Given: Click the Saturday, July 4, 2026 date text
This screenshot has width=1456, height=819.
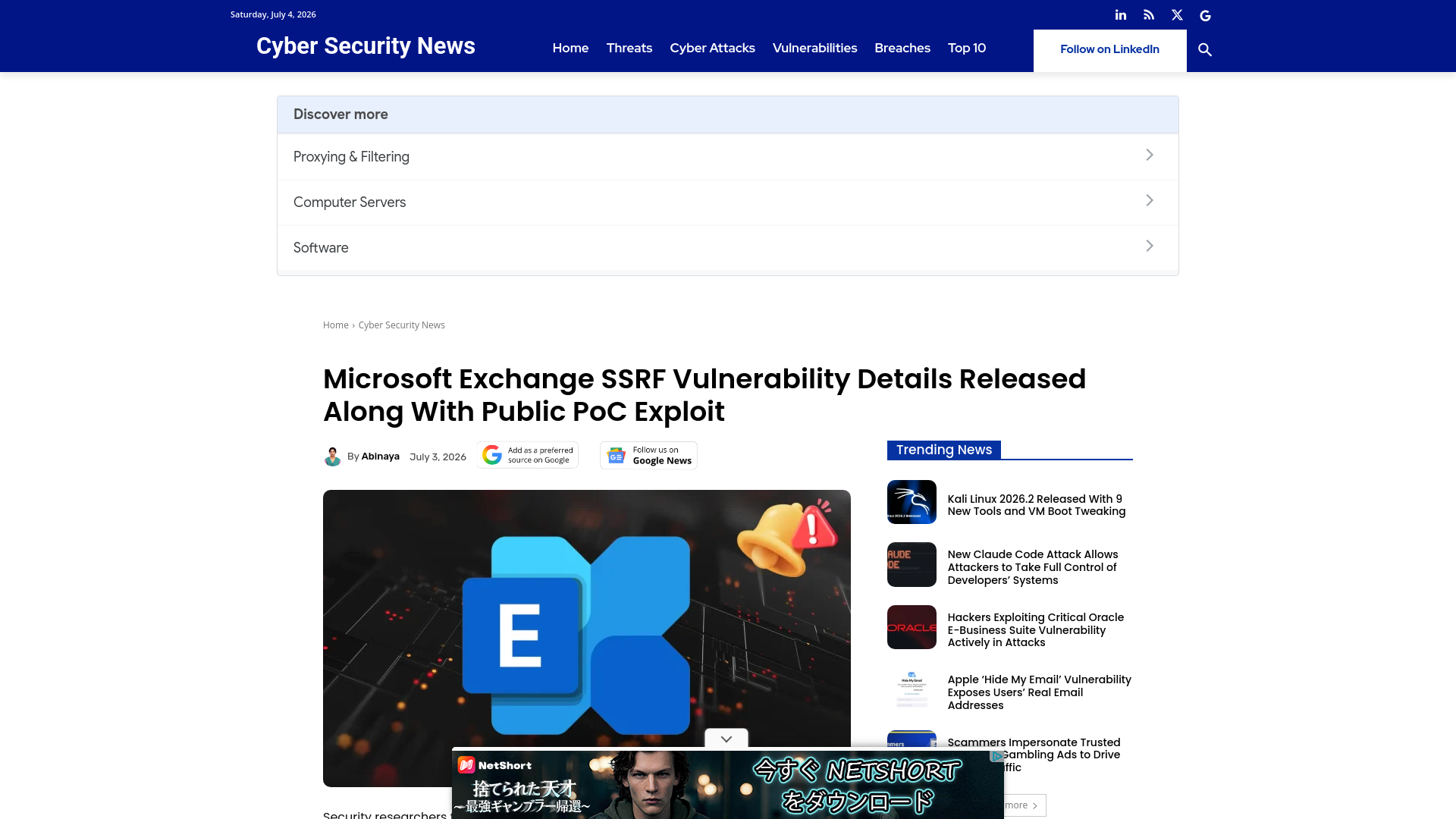Looking at the screenshot, I should (x=273, y=14).
